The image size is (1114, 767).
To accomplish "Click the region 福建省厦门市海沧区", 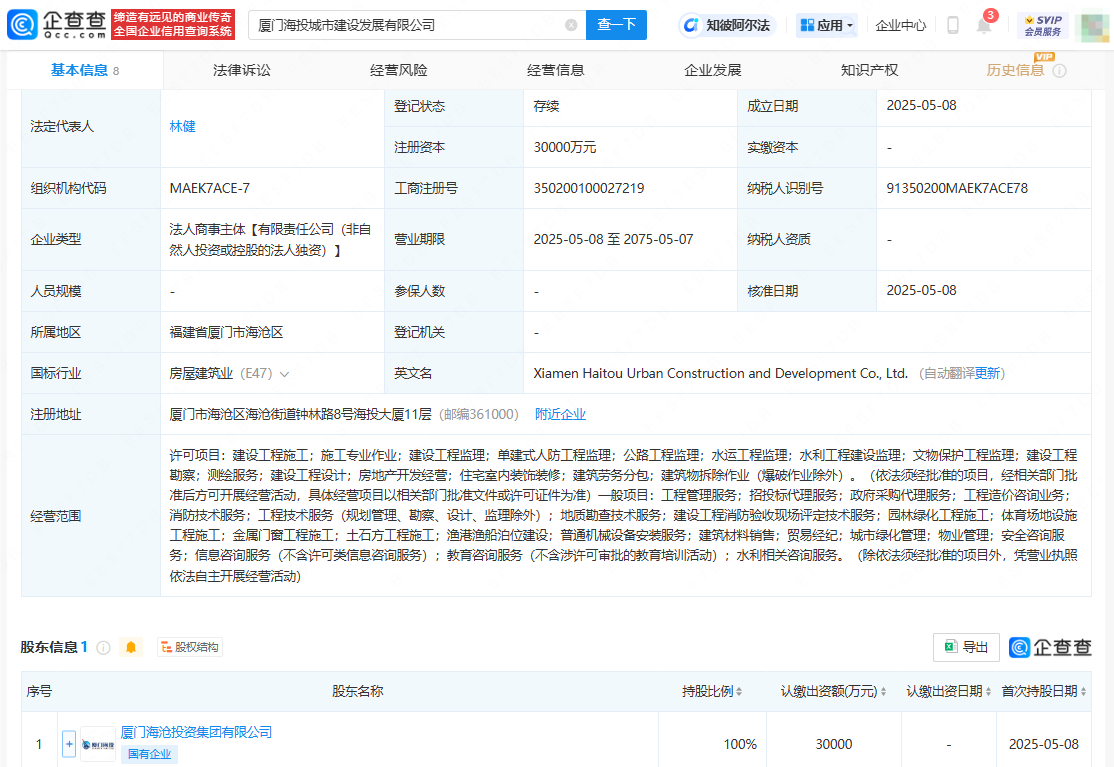I will tap(226, 332).
